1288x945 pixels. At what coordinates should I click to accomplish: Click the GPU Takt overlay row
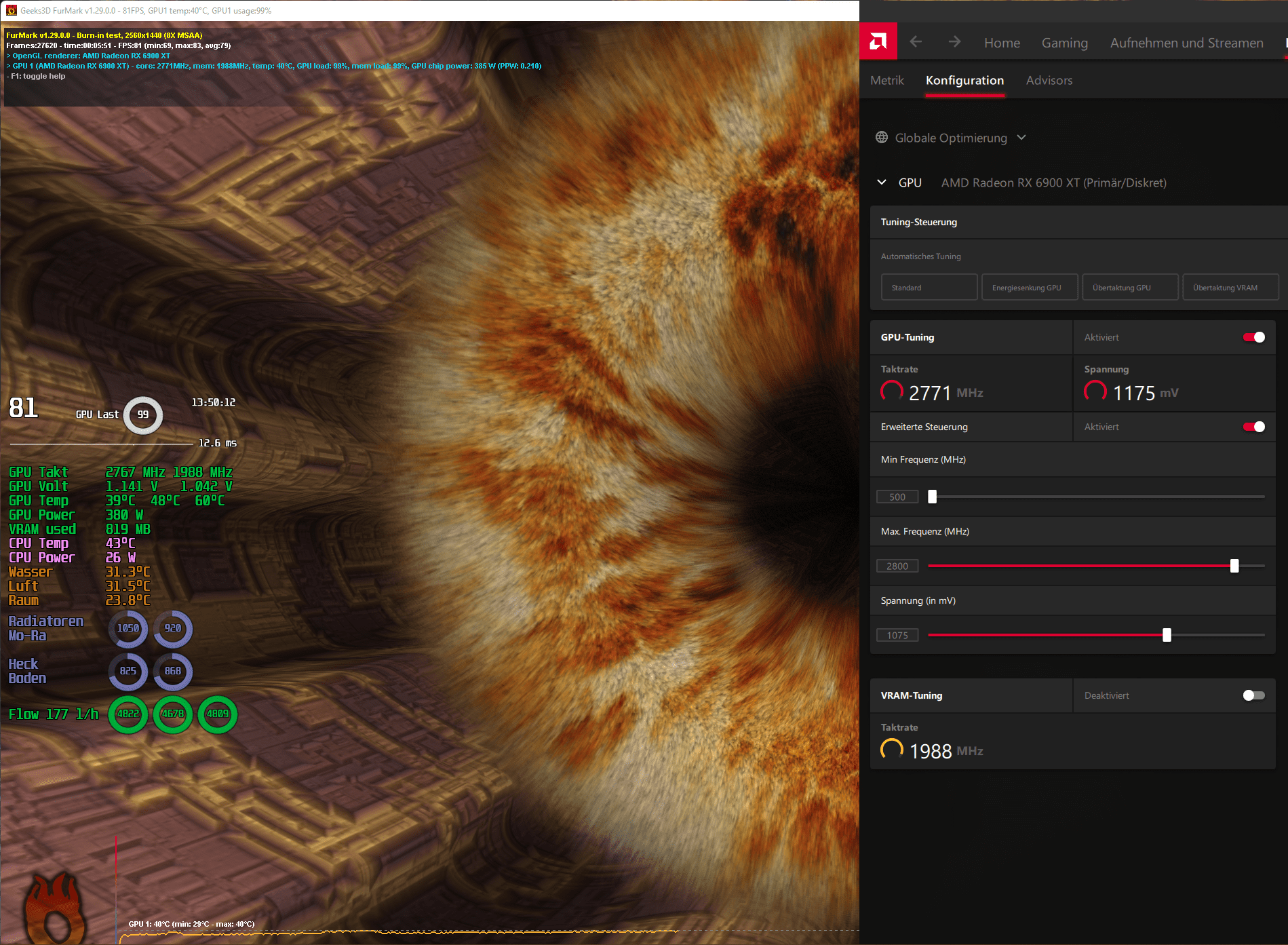coord(121,472)
